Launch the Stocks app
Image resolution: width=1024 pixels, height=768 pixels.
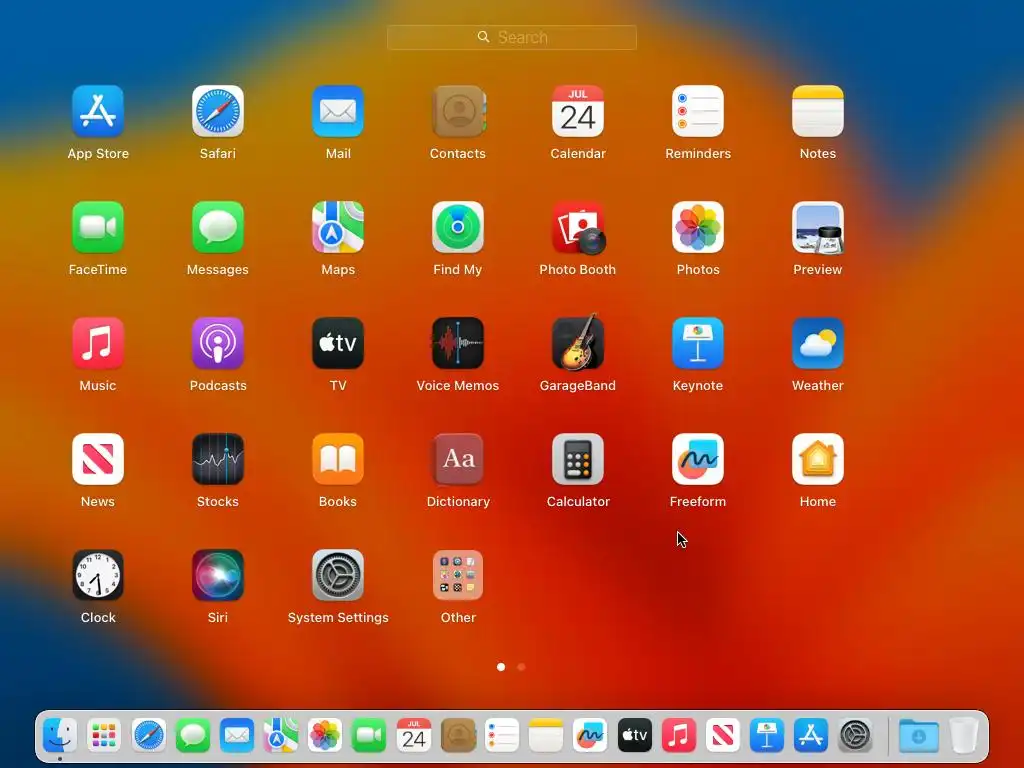[217, 459]
